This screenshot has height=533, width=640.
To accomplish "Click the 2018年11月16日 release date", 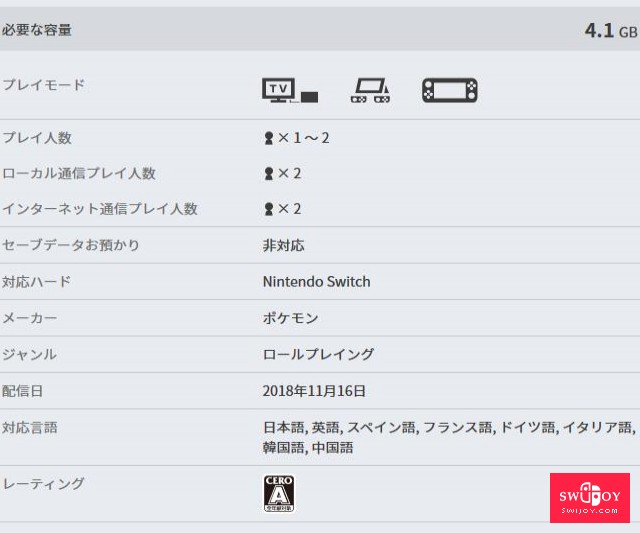I will 314,391.
